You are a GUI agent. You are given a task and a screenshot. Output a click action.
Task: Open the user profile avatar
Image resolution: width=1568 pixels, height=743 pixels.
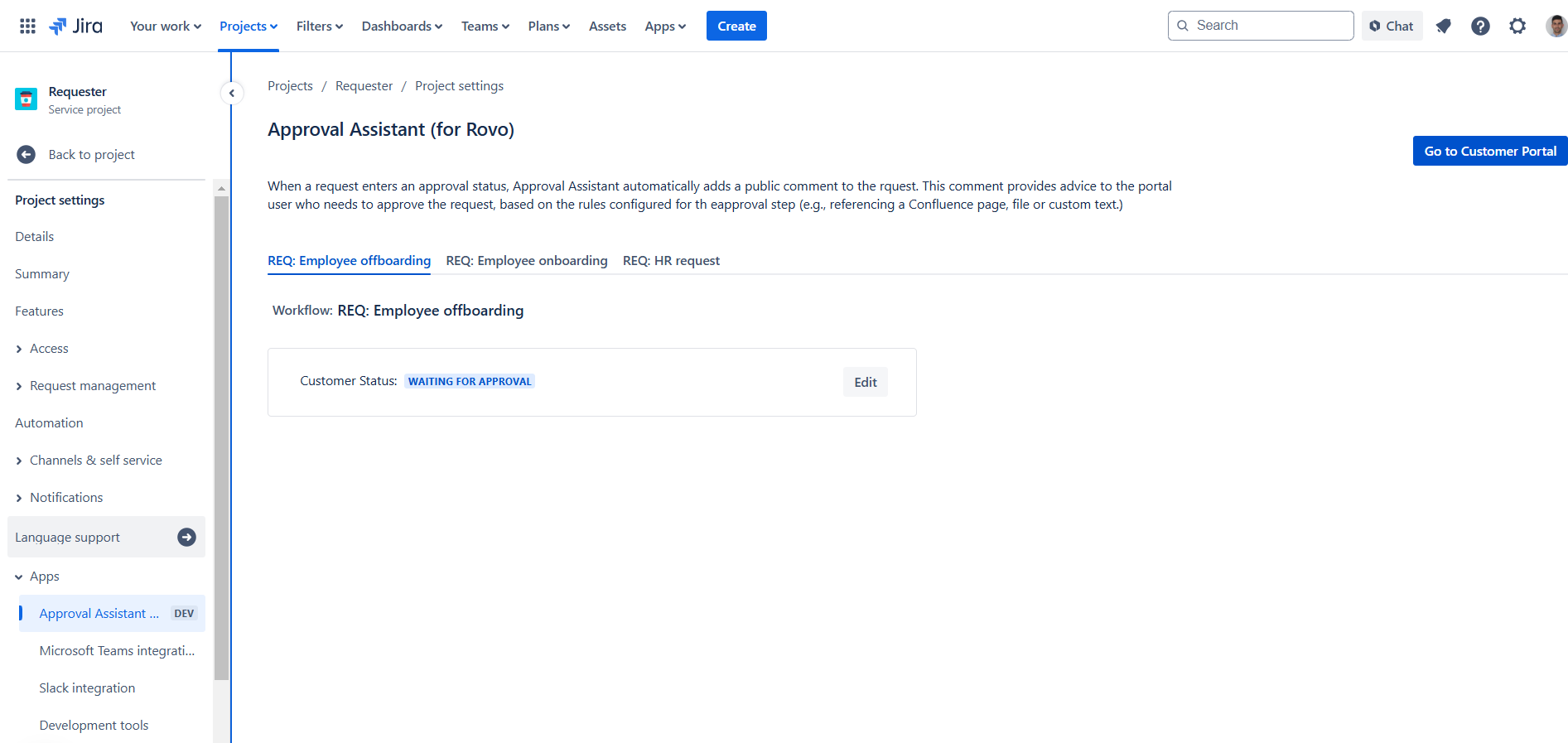click(1556, 26)
